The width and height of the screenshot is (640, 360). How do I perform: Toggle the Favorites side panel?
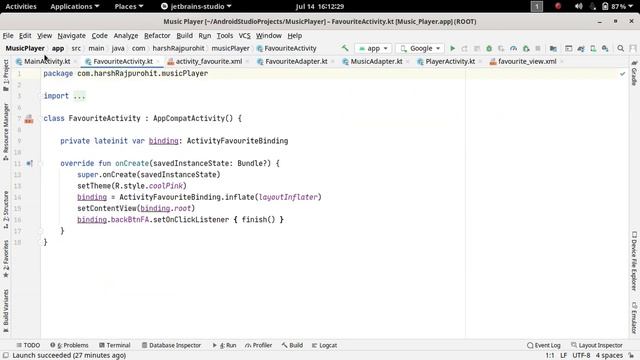(x=6, y=258)
